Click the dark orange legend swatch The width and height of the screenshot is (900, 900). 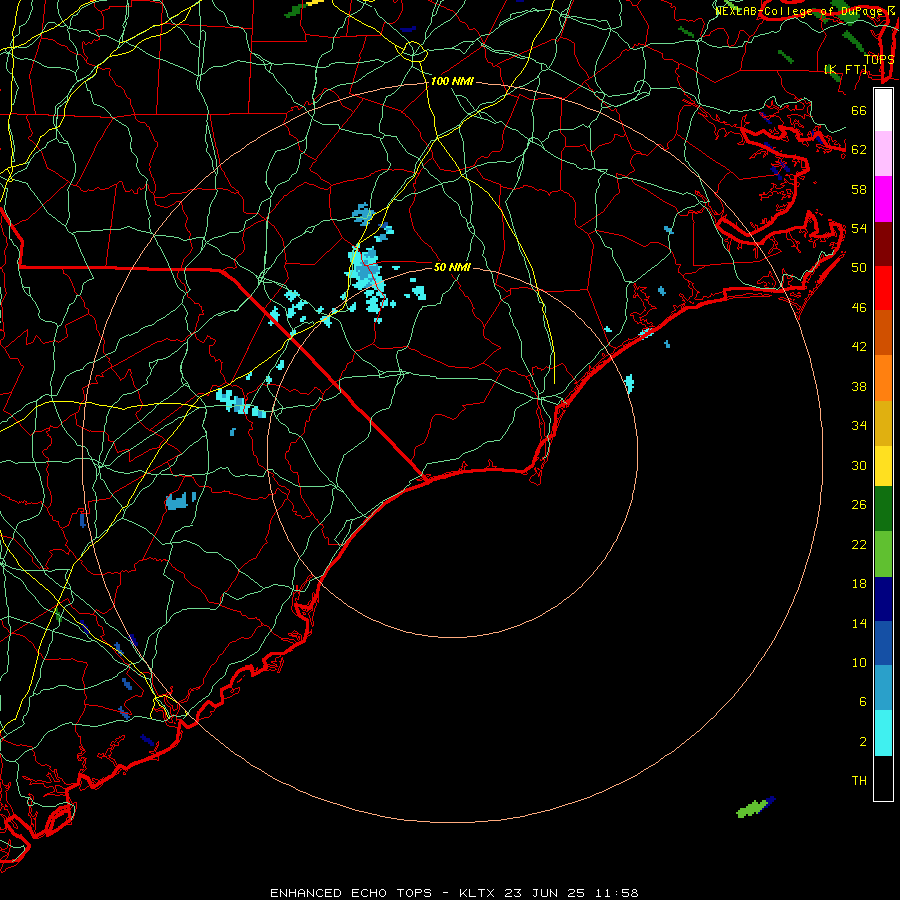click(883, 333)
